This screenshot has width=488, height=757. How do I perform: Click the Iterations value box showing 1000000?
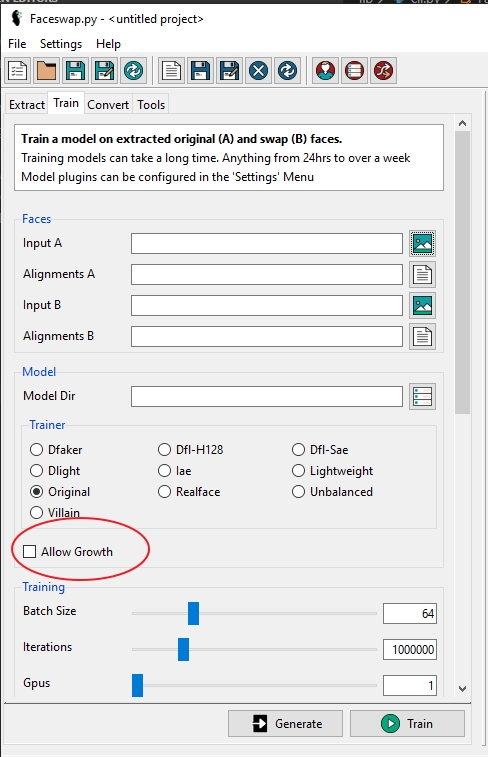[410, 649]
